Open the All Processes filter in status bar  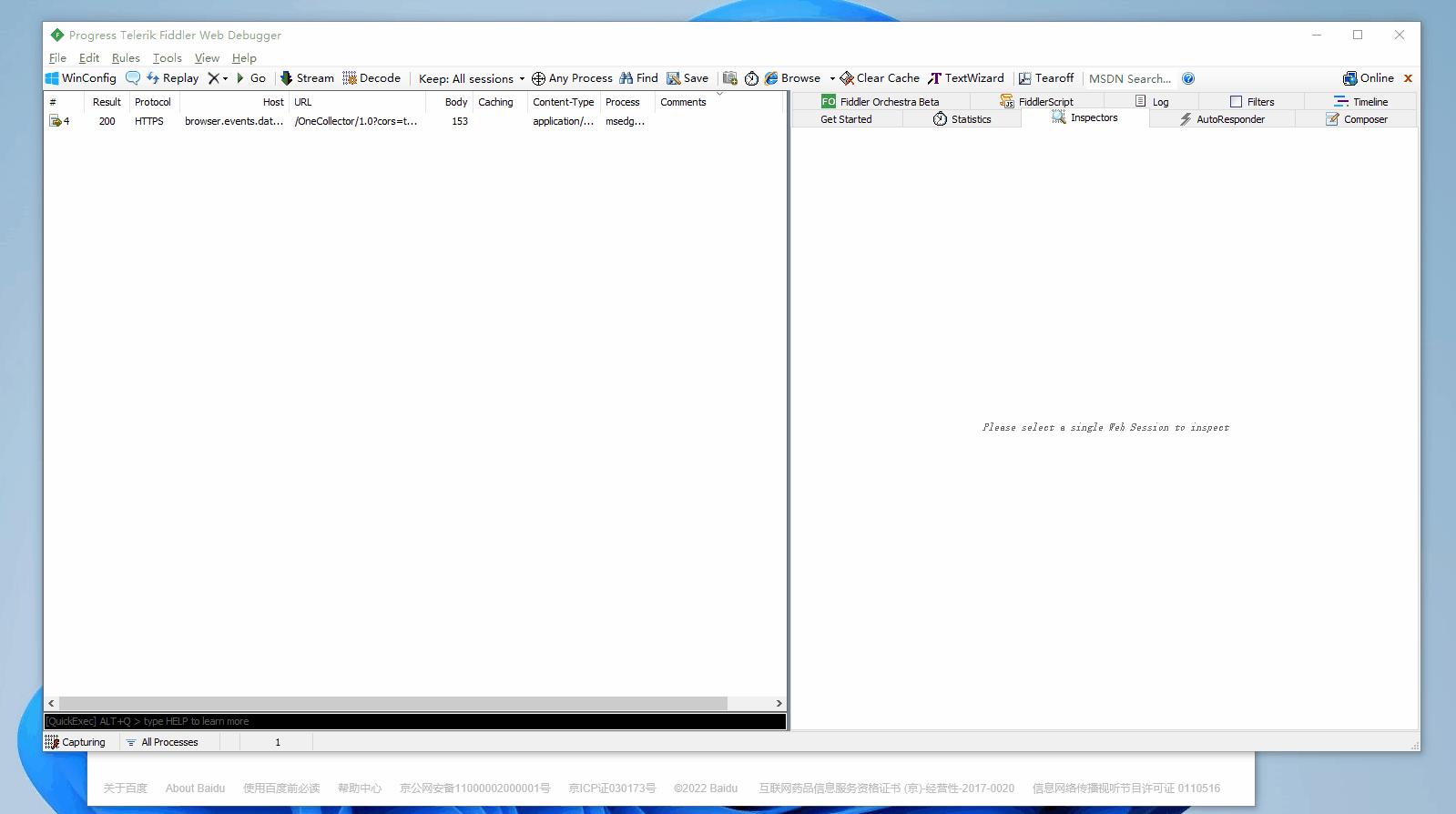(162, 742)
